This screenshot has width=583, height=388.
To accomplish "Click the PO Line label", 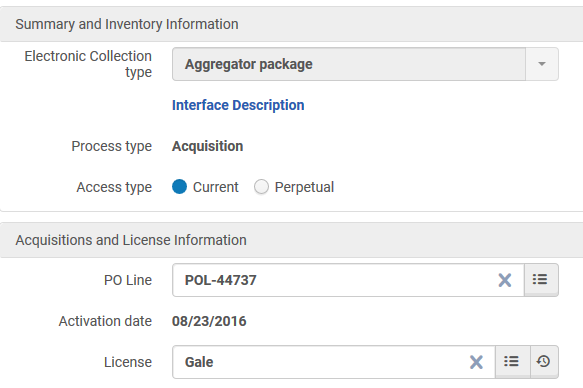I will (128, 280).
